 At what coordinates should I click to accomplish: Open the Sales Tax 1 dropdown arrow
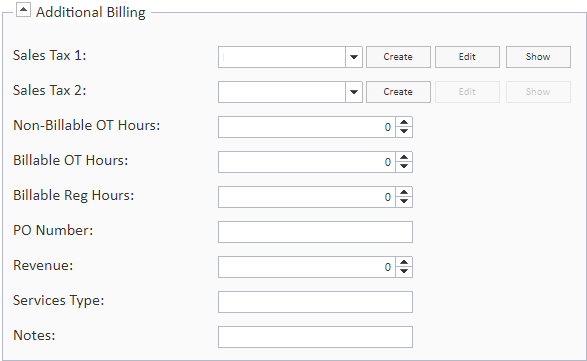[x=354, y=57]
